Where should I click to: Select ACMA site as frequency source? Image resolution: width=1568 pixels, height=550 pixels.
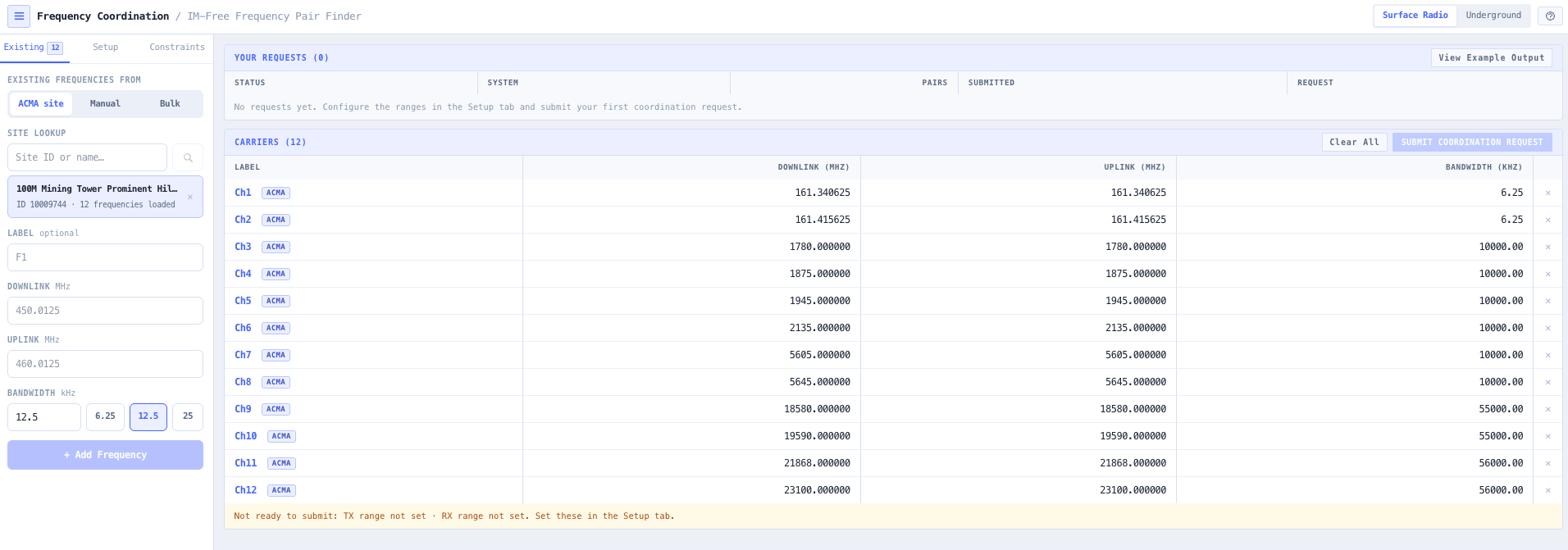(x=41, y=104)
